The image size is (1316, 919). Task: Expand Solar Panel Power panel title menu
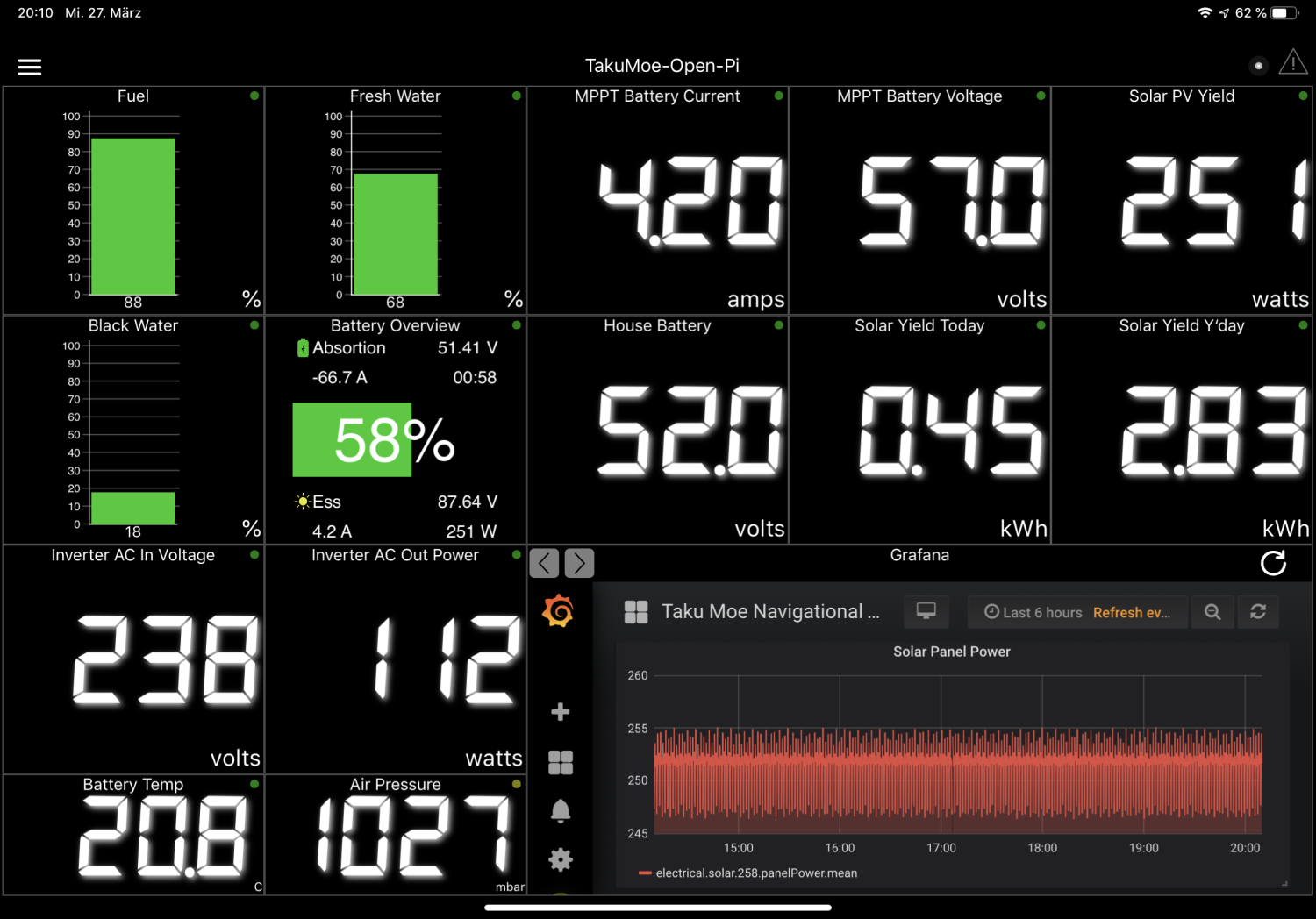(x=951, y=652)
